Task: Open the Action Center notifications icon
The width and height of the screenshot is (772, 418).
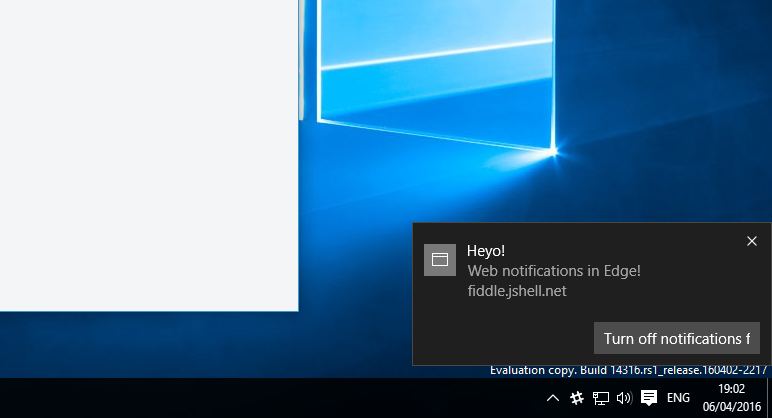Action: pos(648,398)
